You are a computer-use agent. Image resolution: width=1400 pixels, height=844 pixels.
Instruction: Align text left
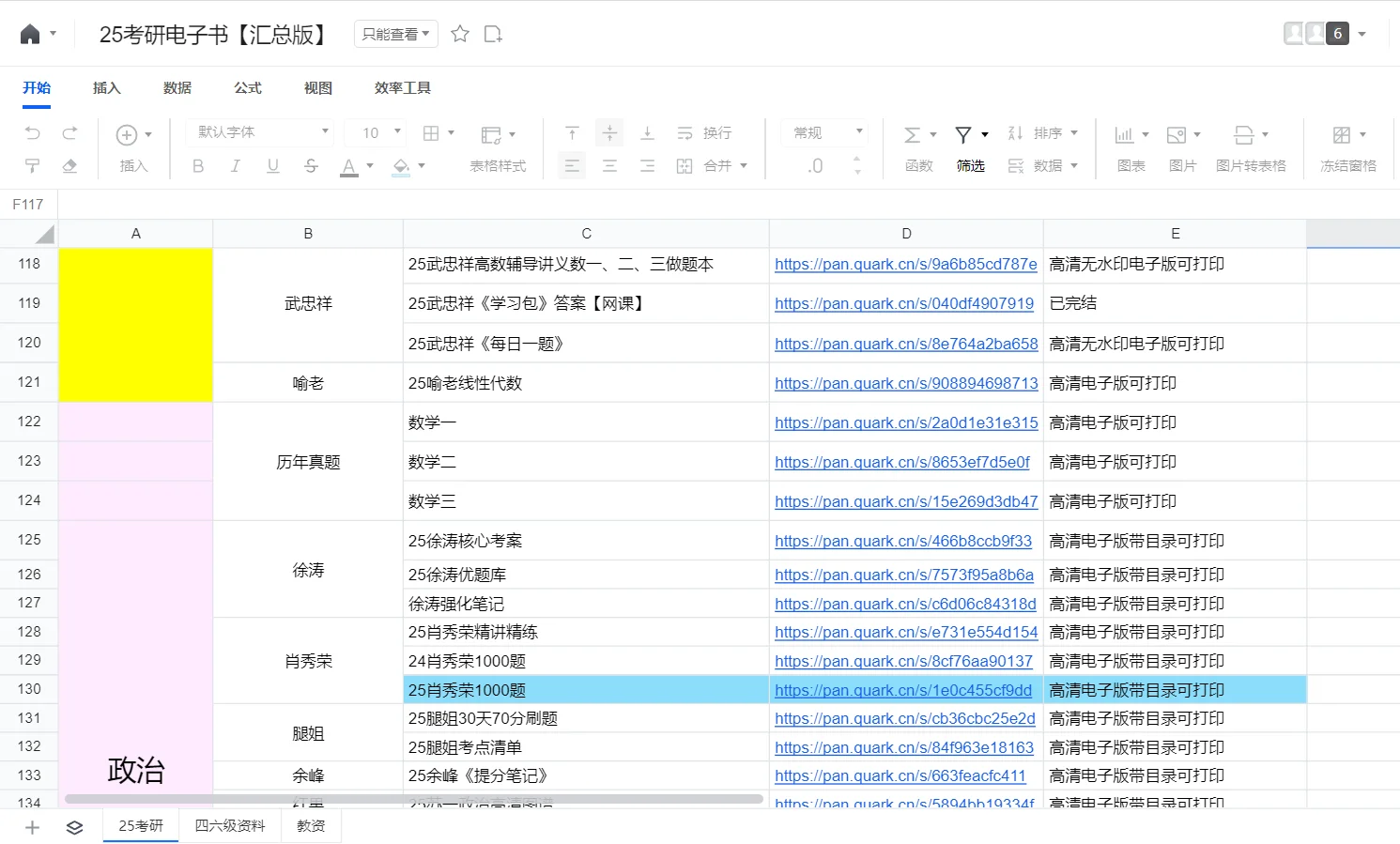(572, 166)
